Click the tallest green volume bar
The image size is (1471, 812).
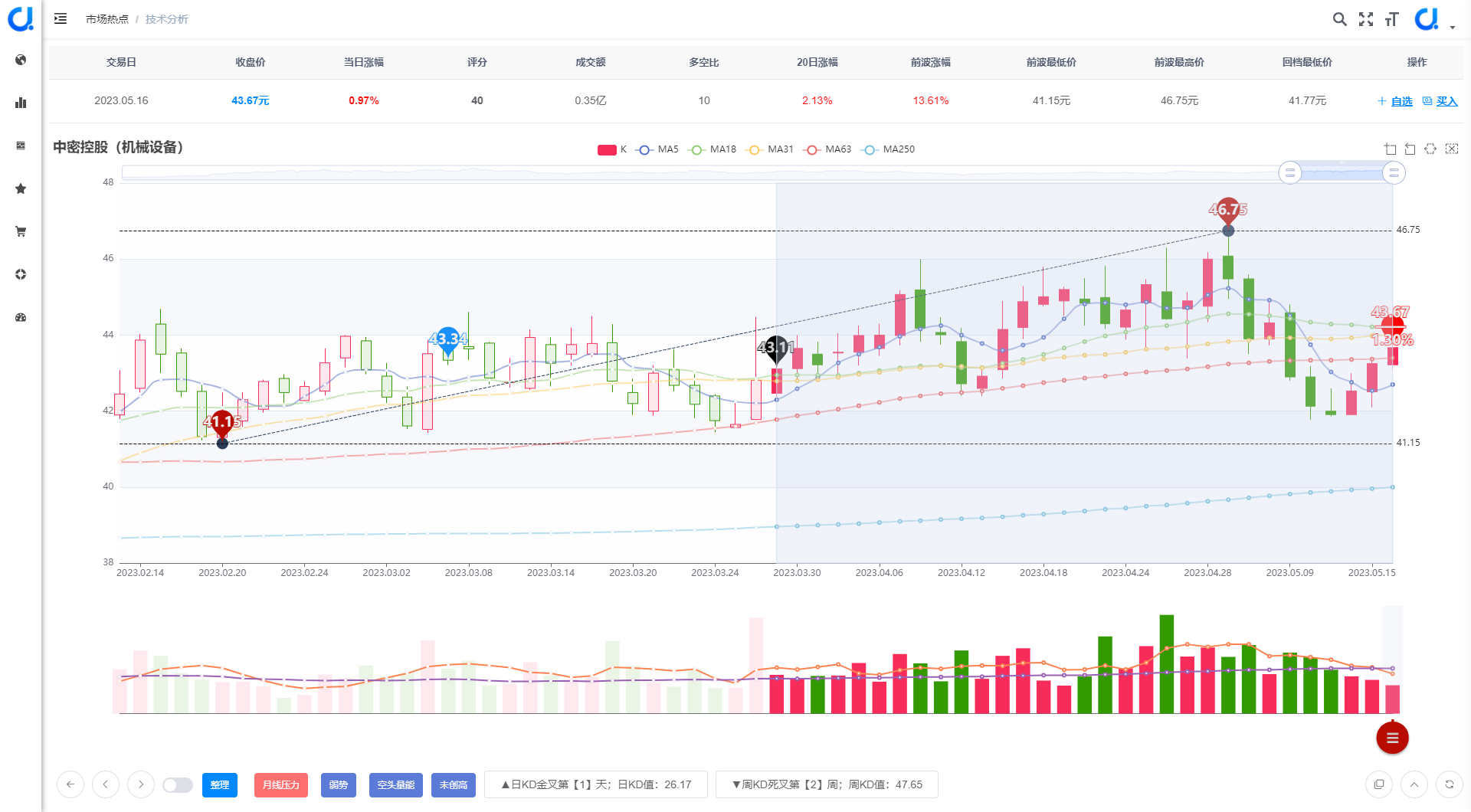(1167, 664)
